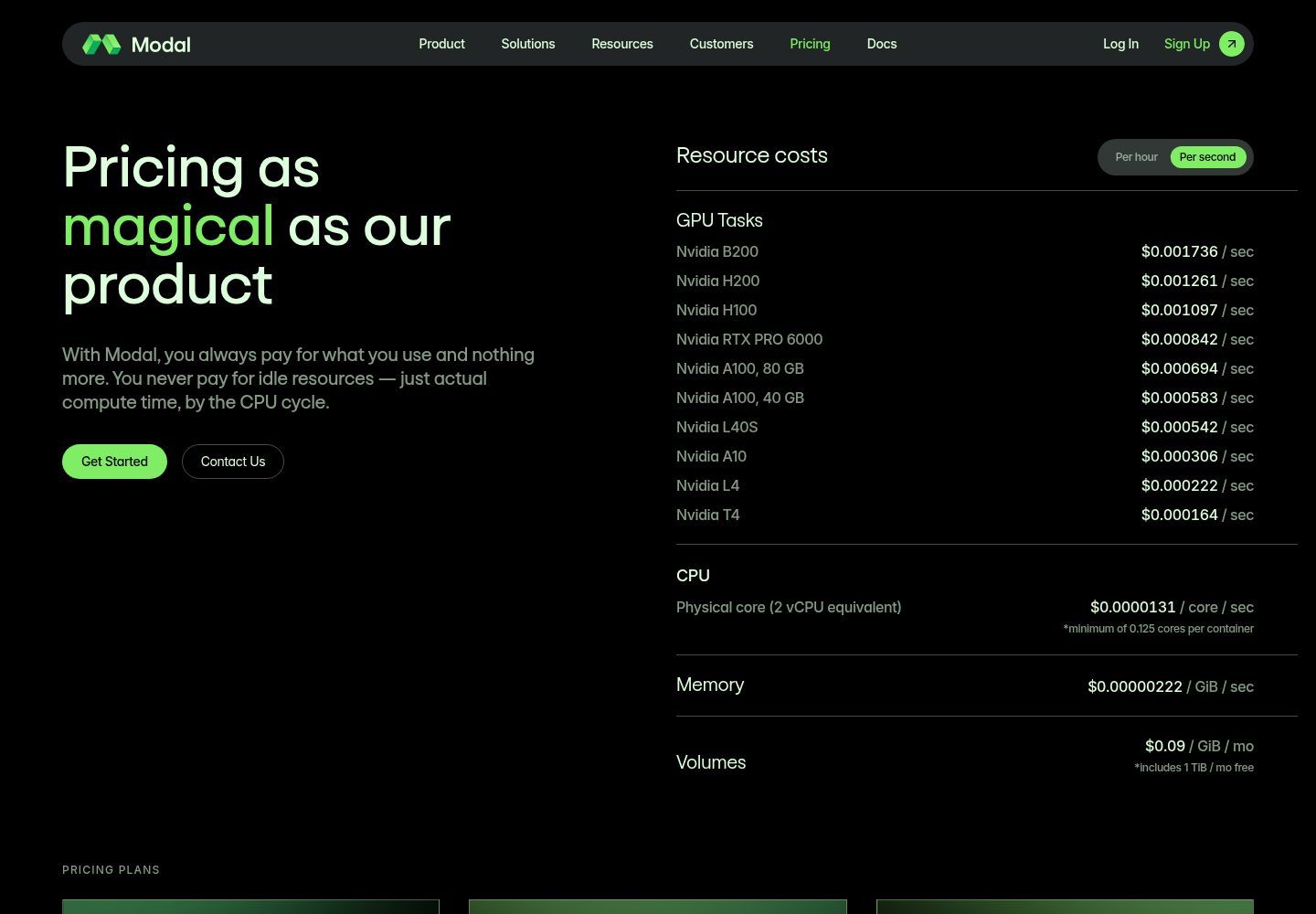Select the Nvidia A100, 40 GB label
Viewport: 1316px width, 914px height.
coord(740,398)
